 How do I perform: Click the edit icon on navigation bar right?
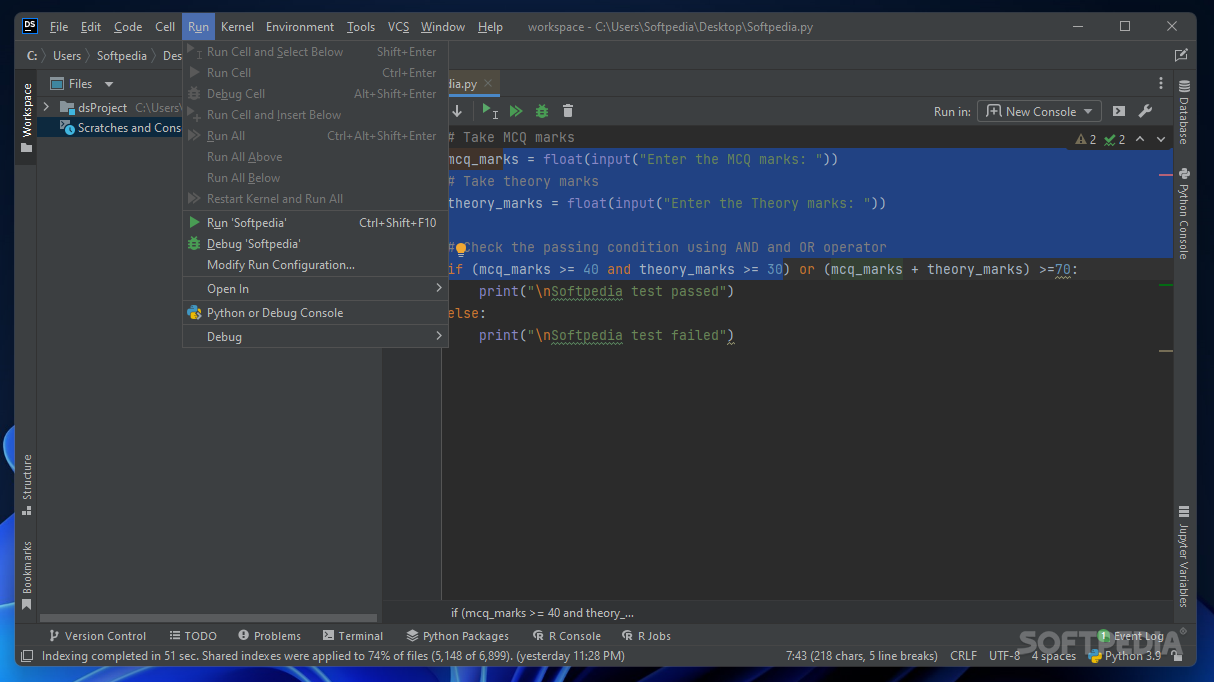coord(1181,55)
